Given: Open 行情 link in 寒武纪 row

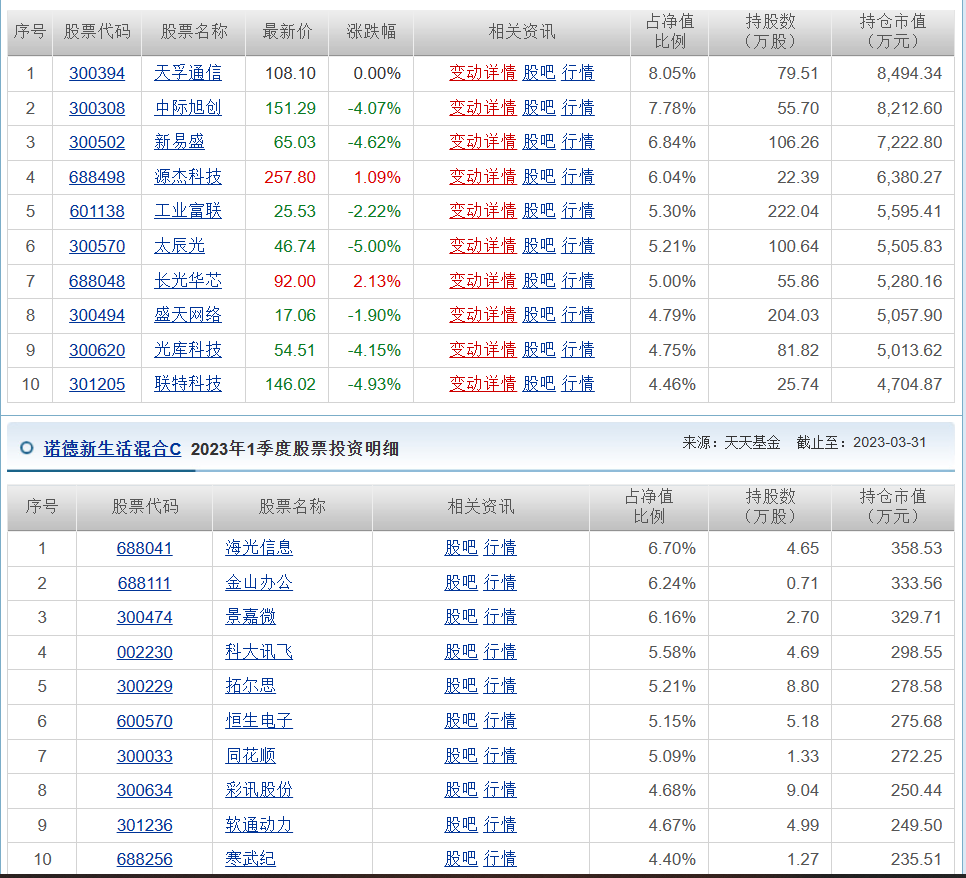Looking at the screenshot, I should (x=500, y=860).
